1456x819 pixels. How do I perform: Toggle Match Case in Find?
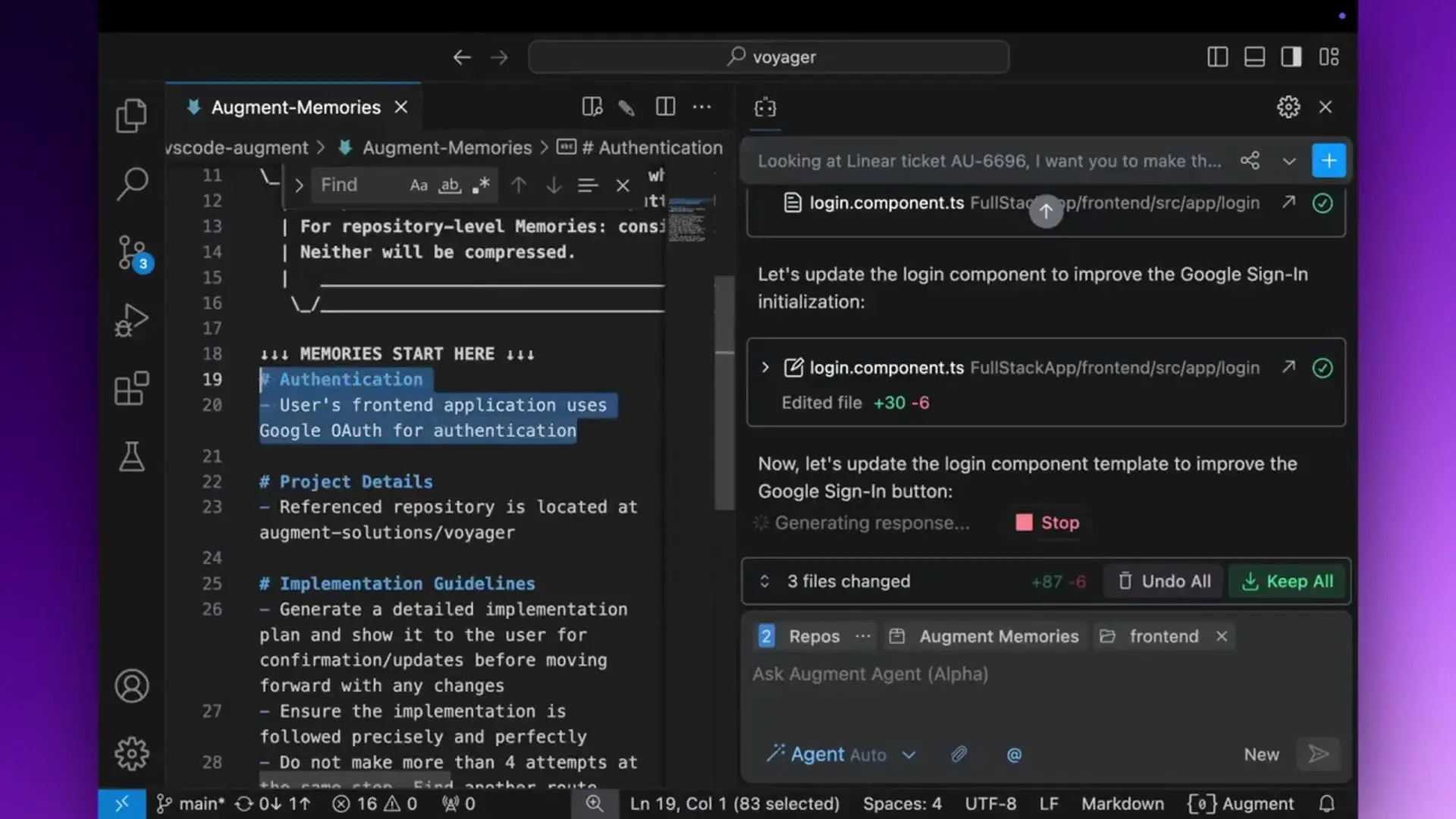click(419, 185)
